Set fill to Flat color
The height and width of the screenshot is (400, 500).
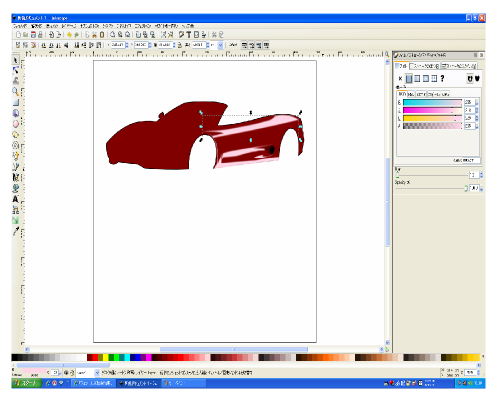pos(409,79)
